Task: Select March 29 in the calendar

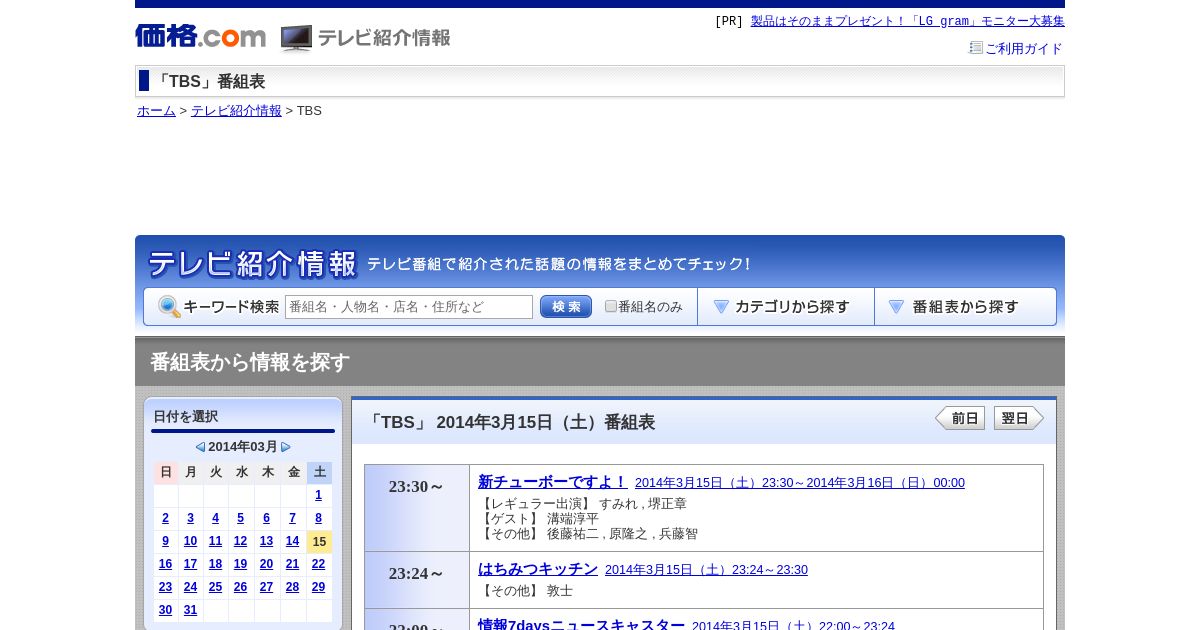Action: click(319, 587)
